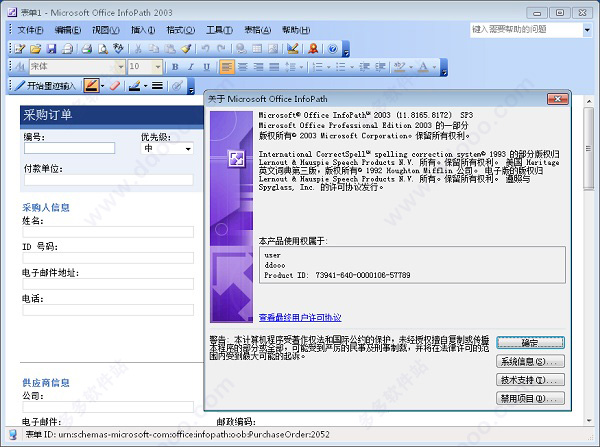Viewport: 600px width, 447px height.
Task: Click the Print icon
Action: point(87,49)
